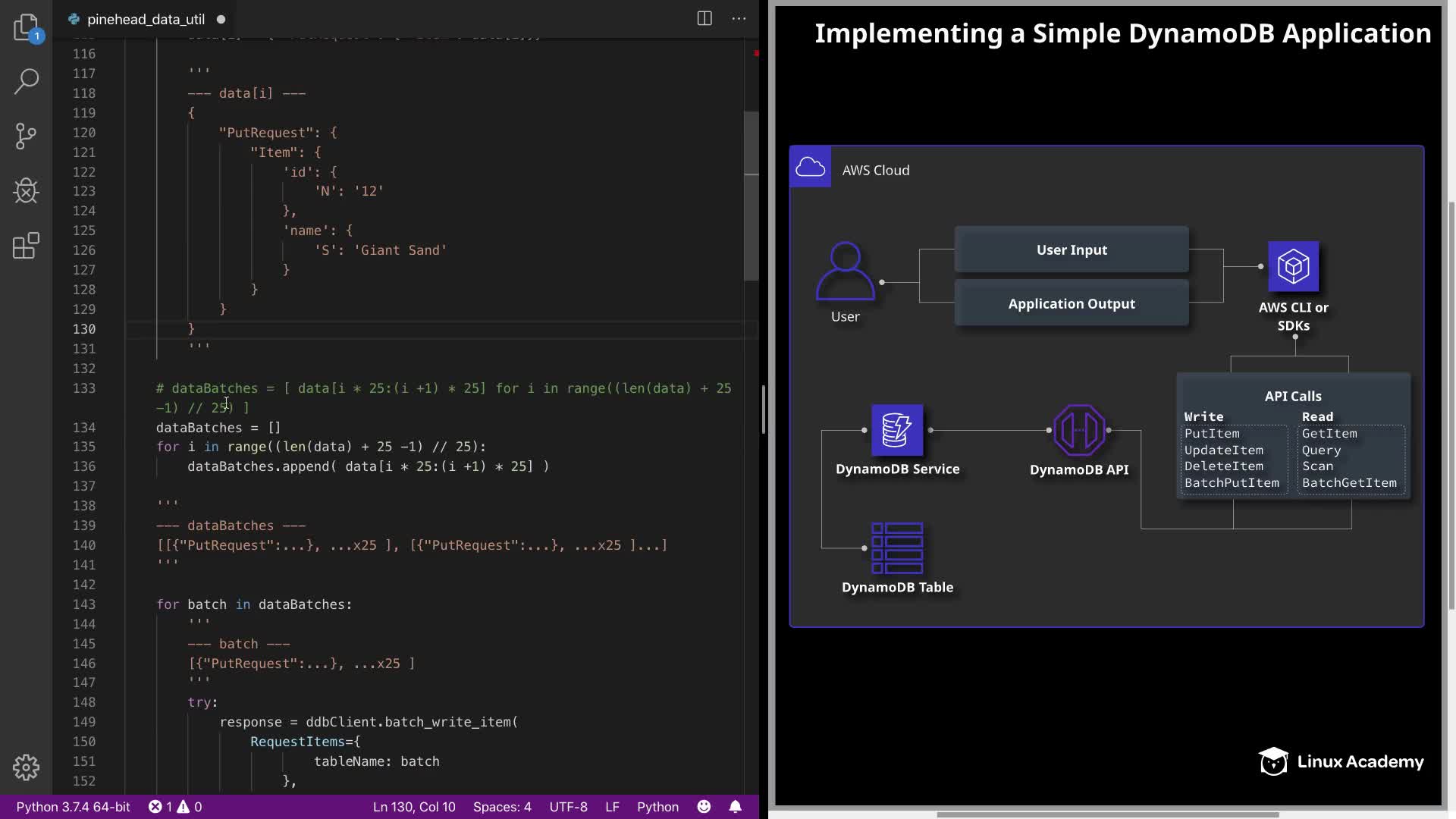Select the Python 3.7.4 64-bit interpreter
The width and height of the screenshot is (1456, 819).
73,807
